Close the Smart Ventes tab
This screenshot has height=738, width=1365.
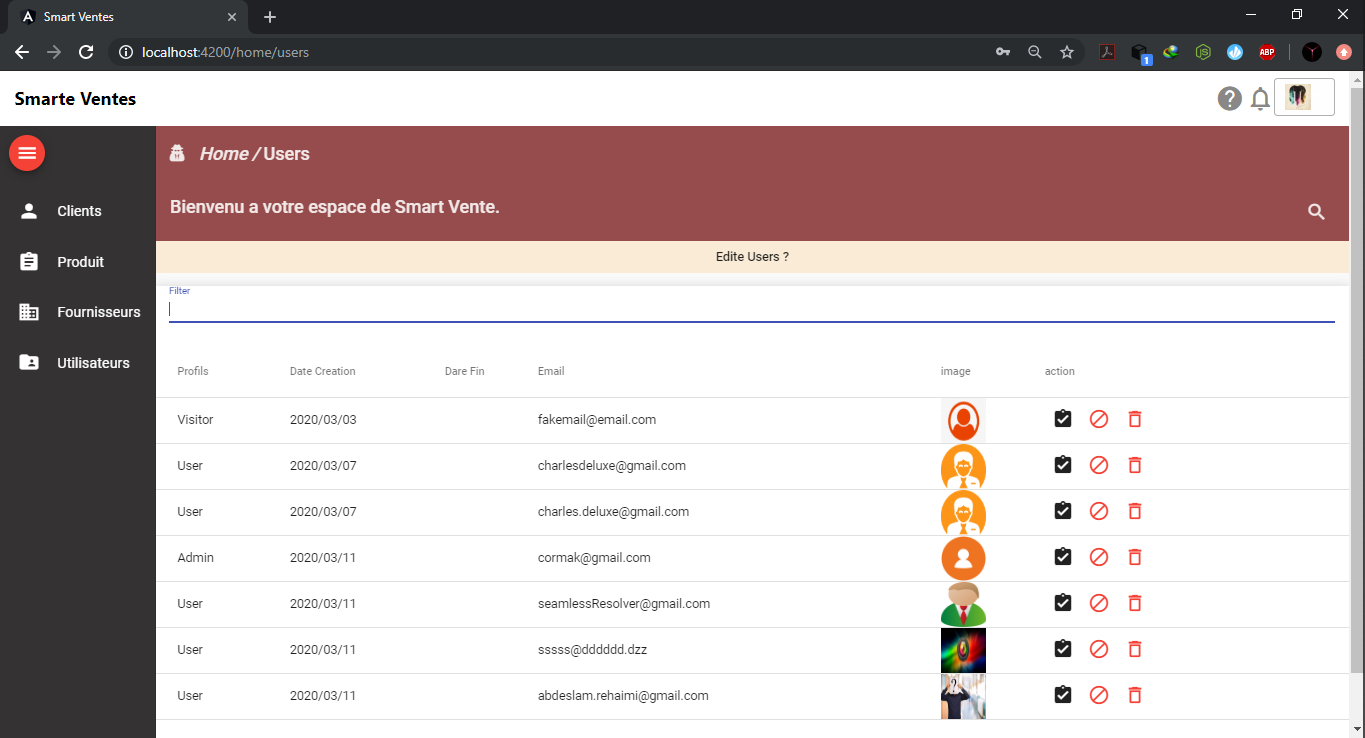point(232,17)
